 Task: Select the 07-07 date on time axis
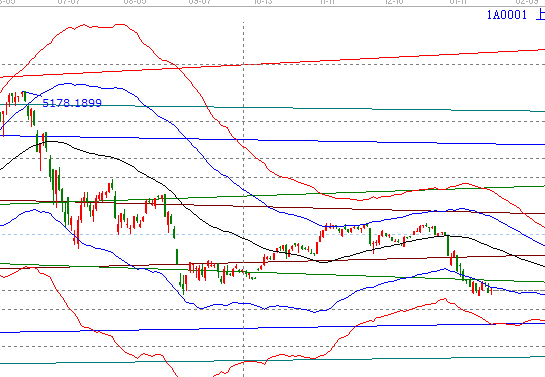pyautogui.click(x=69, y=2)
